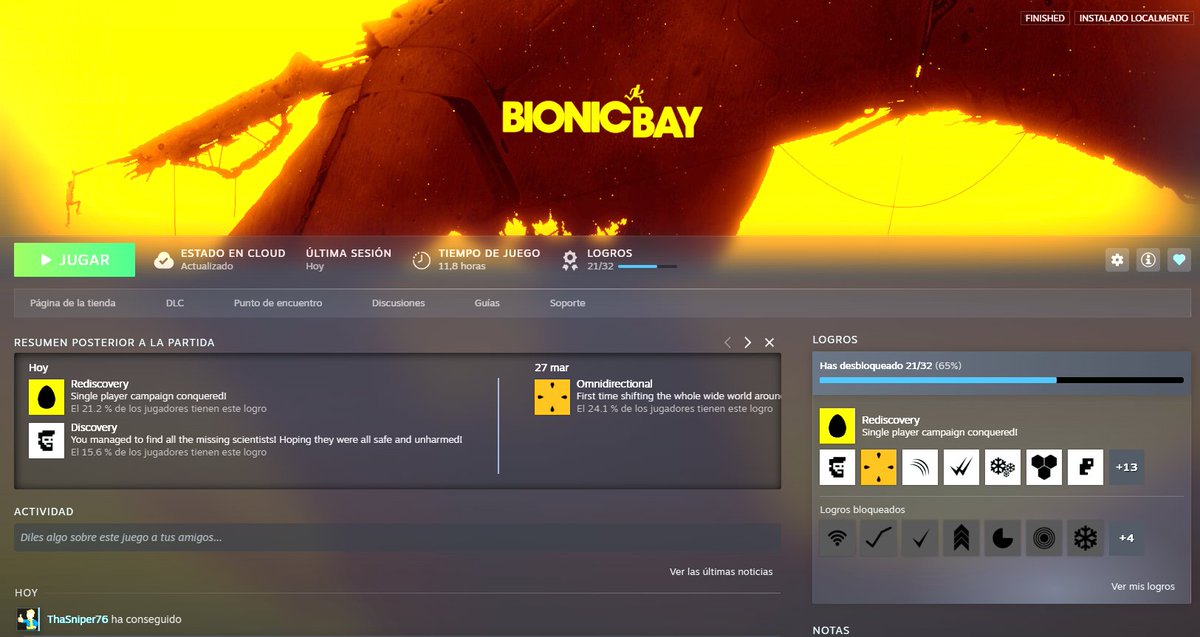Click the achievements ribbon icon in header
The image size is (1200, 637).
point(570,261)
